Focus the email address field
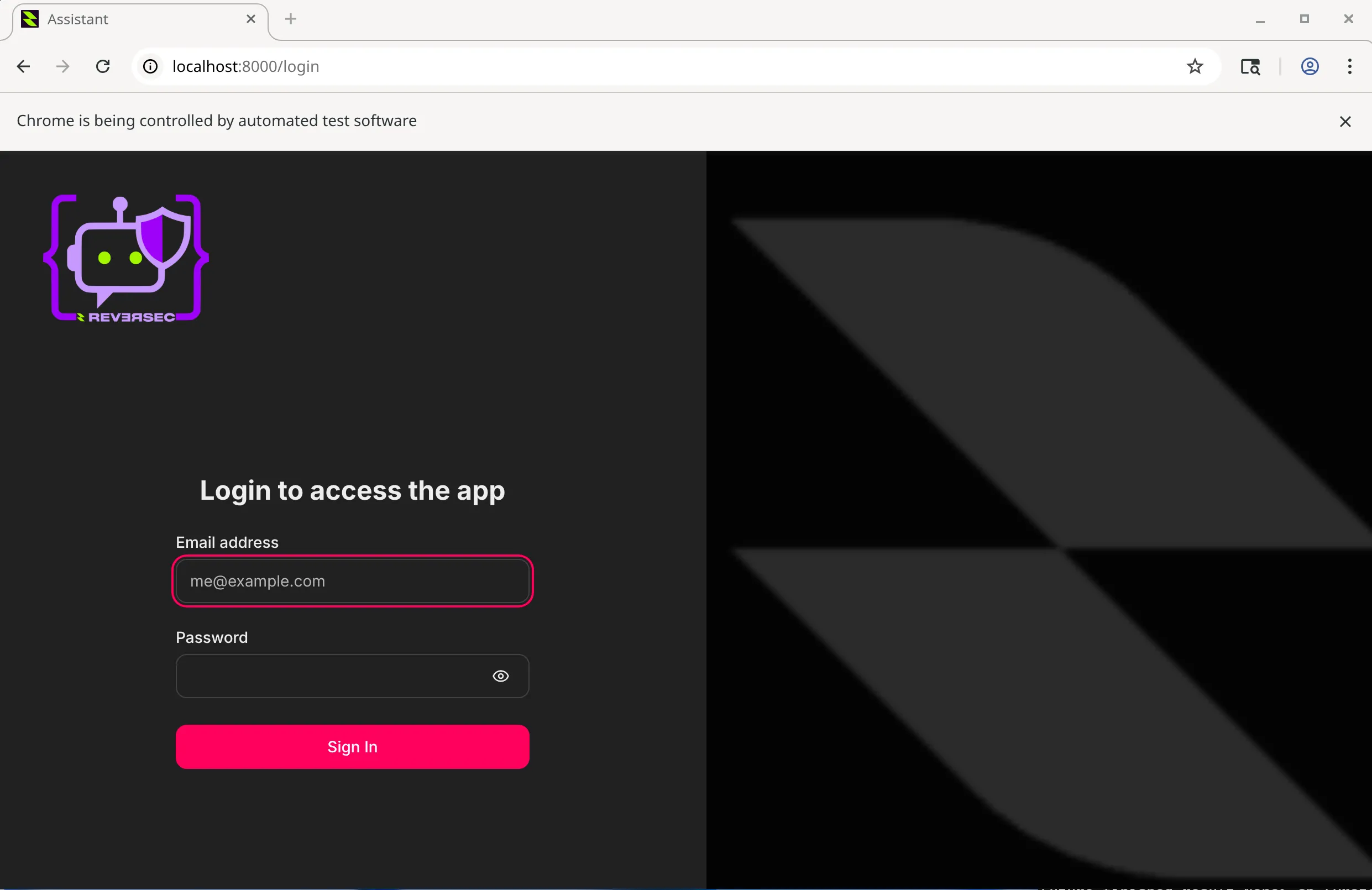Screen dimensions: 1372x890 [x=352, y=581]
